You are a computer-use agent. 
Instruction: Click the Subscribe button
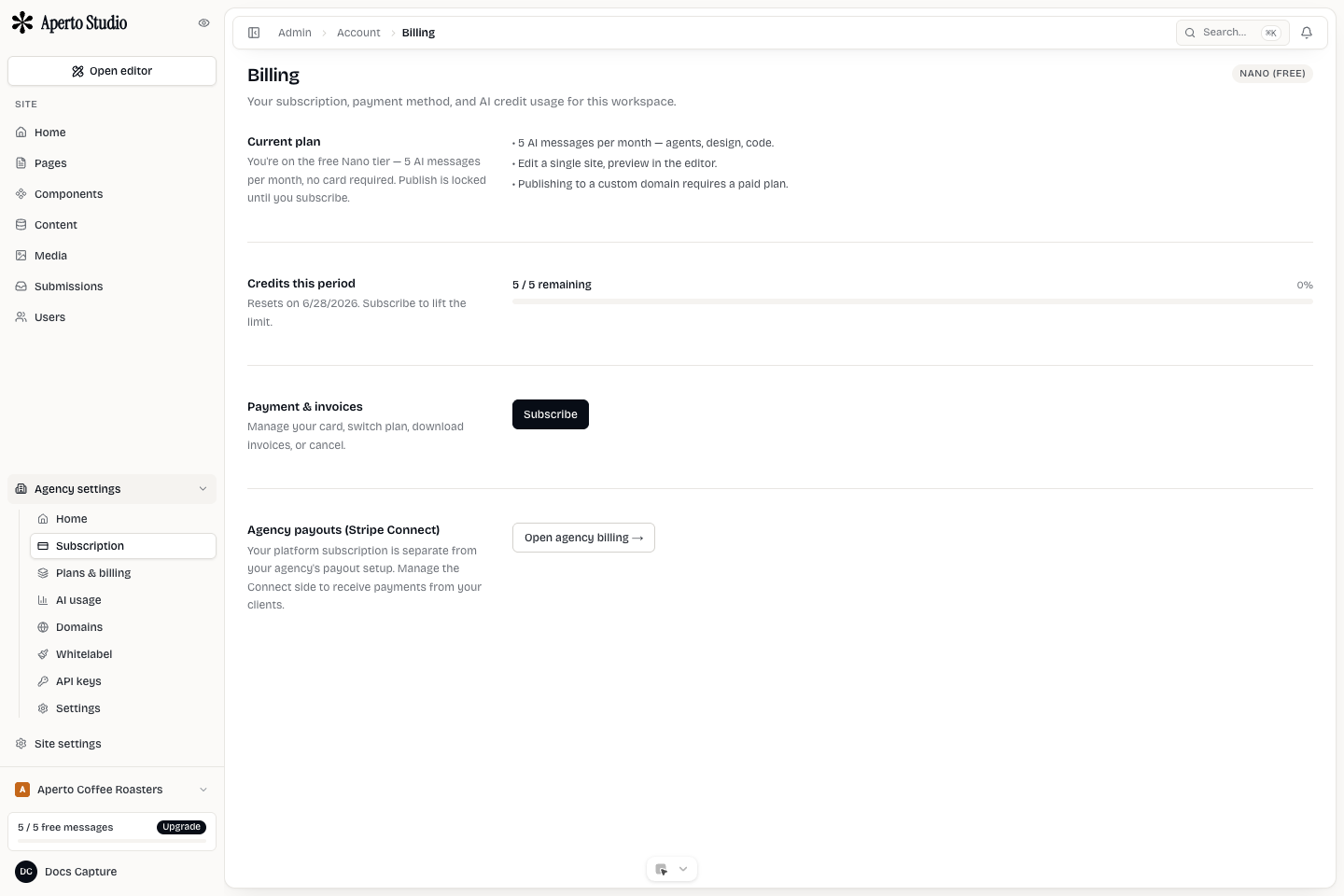(551, 414)
